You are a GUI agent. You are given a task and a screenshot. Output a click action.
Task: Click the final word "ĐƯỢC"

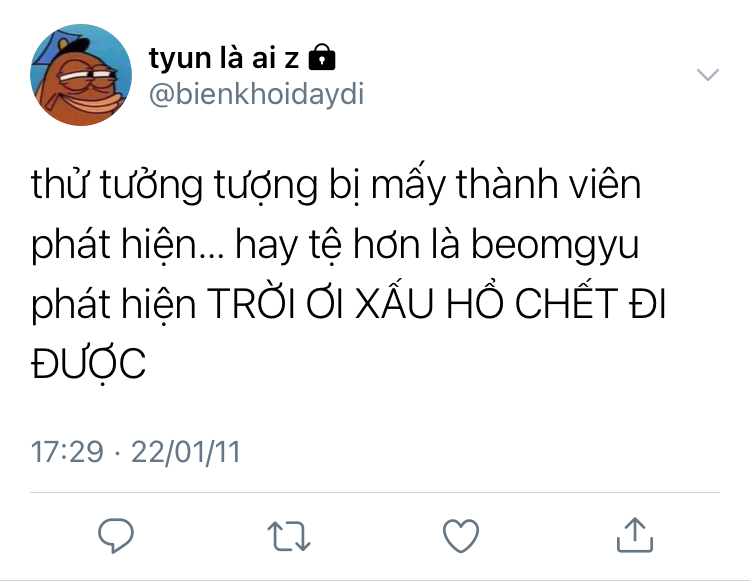[88, 364]
